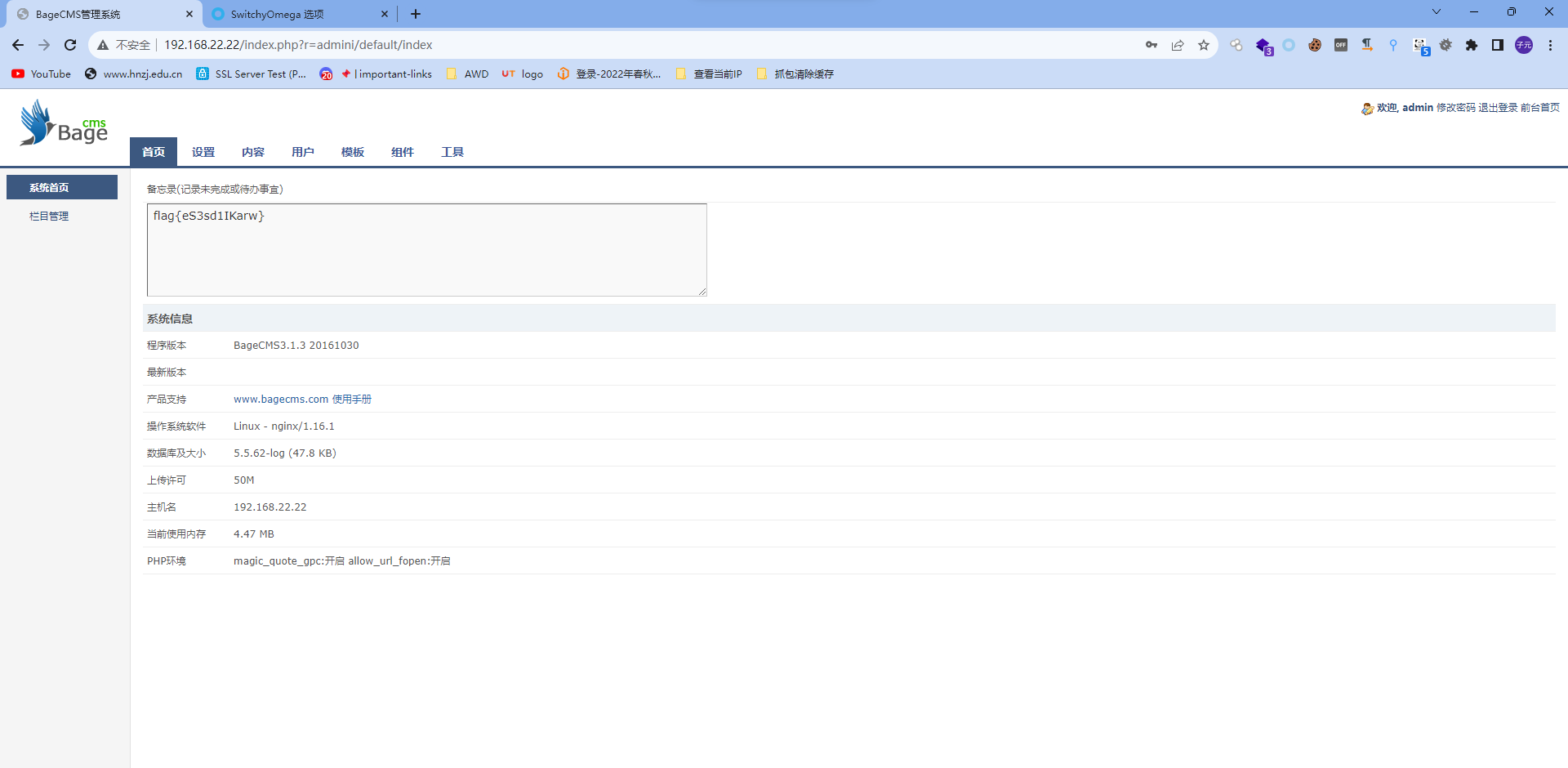Open the 内容 navigation tab
The width and height of the screenshot is (1568, 768).
click(x=253, y=152)
